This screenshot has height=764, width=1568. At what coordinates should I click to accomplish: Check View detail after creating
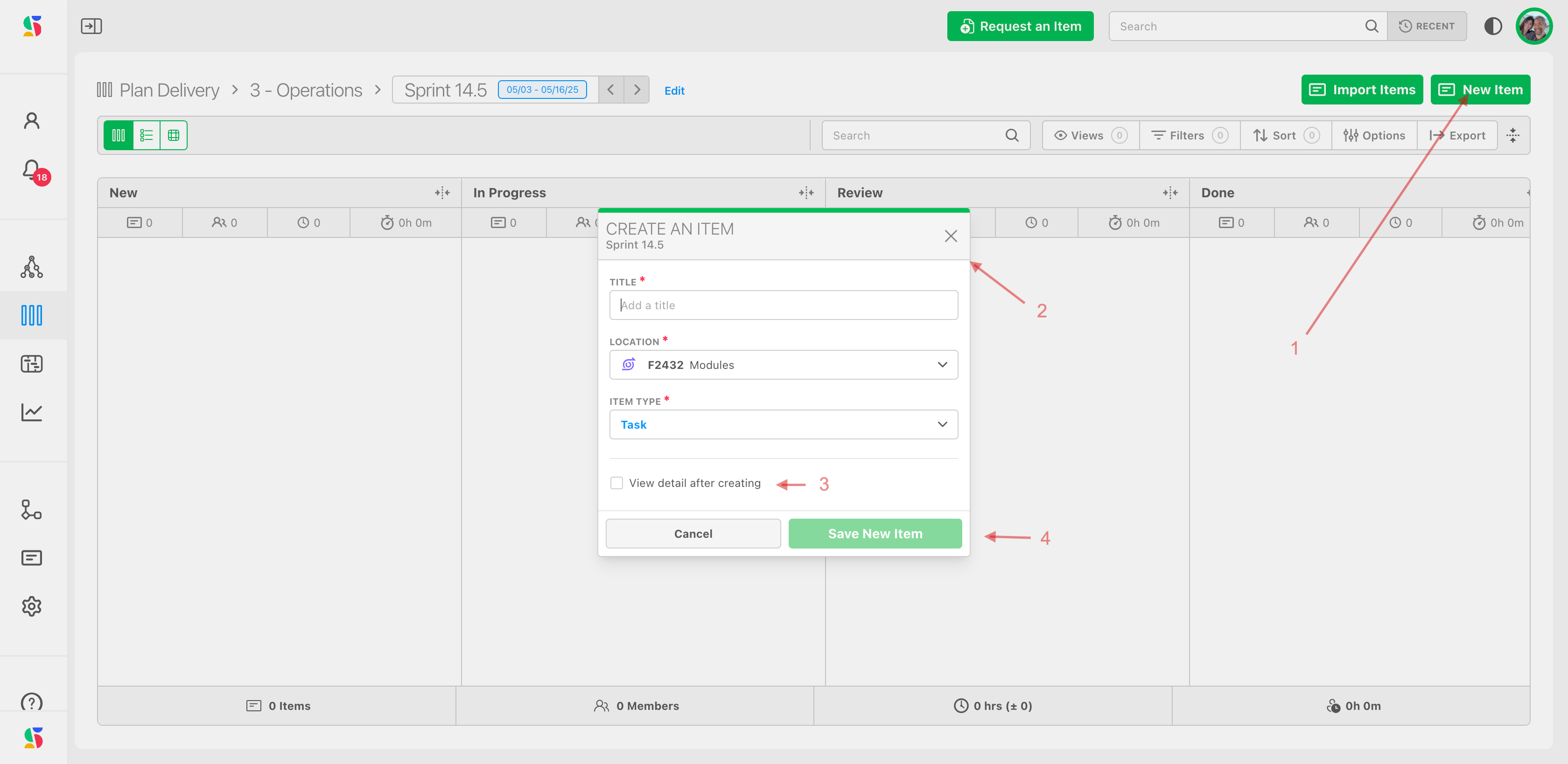tap(616, 483)
